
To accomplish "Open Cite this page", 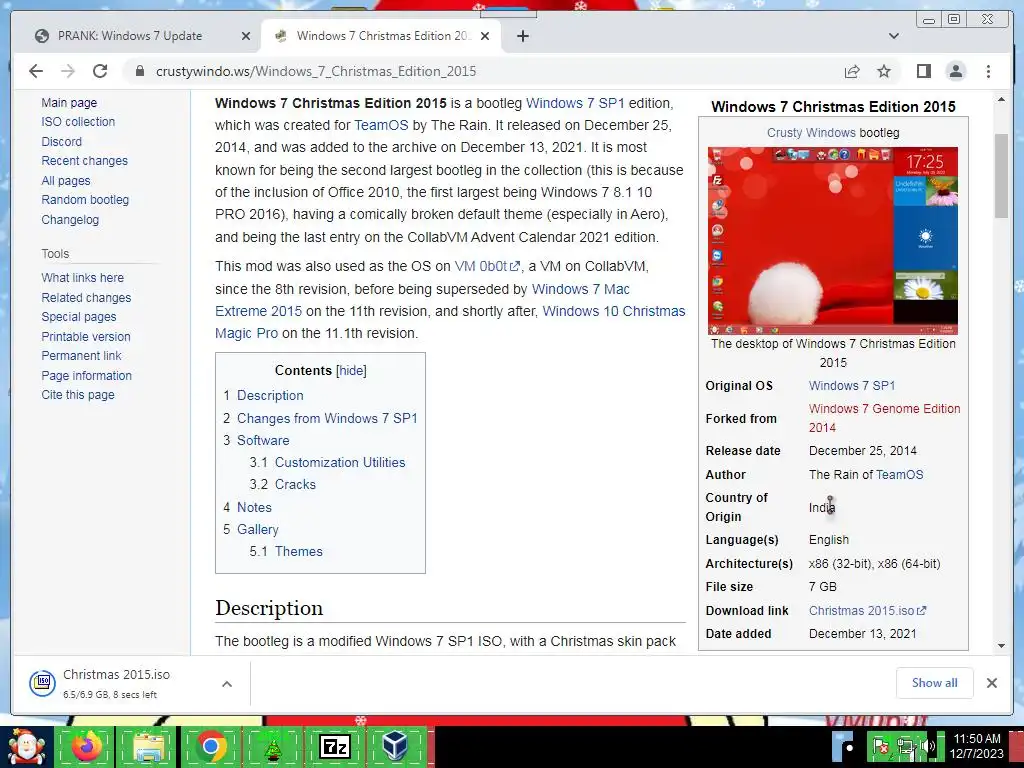I will tap(78, 394).
